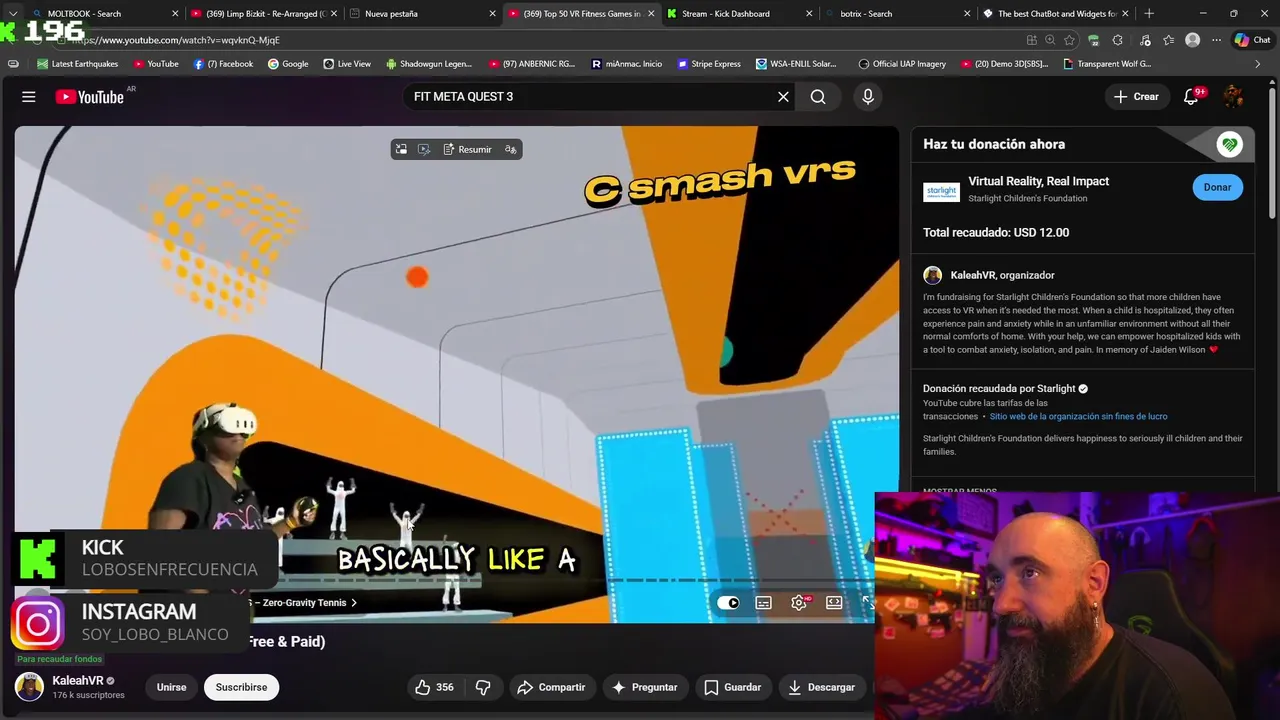Go to the YouTube home logo
Viewport: 1280px width, 720px height.
[89, 97]
